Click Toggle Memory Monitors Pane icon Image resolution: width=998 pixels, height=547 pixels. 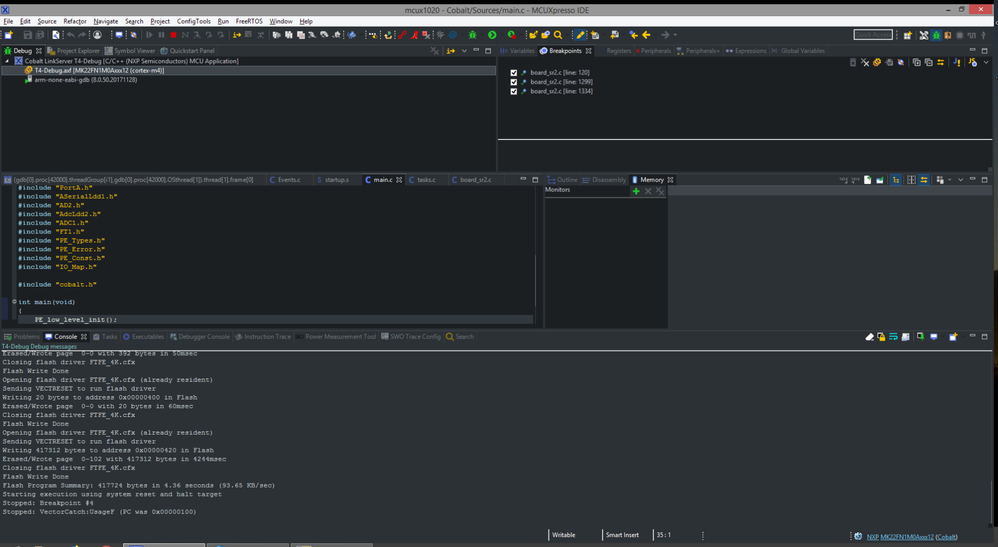[x=896, y=180]
